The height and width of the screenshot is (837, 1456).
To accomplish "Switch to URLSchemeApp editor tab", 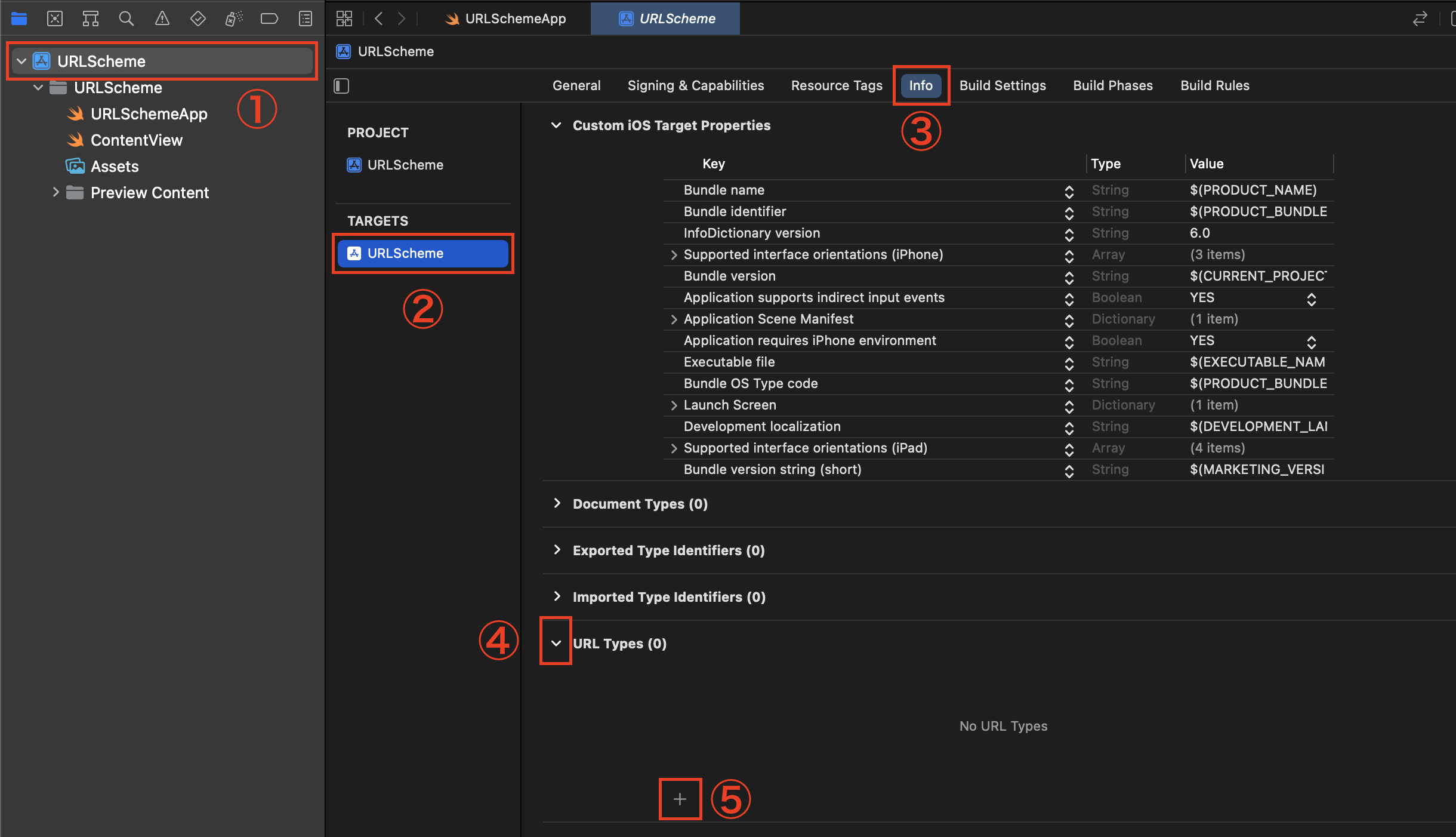I will (505, 19).
